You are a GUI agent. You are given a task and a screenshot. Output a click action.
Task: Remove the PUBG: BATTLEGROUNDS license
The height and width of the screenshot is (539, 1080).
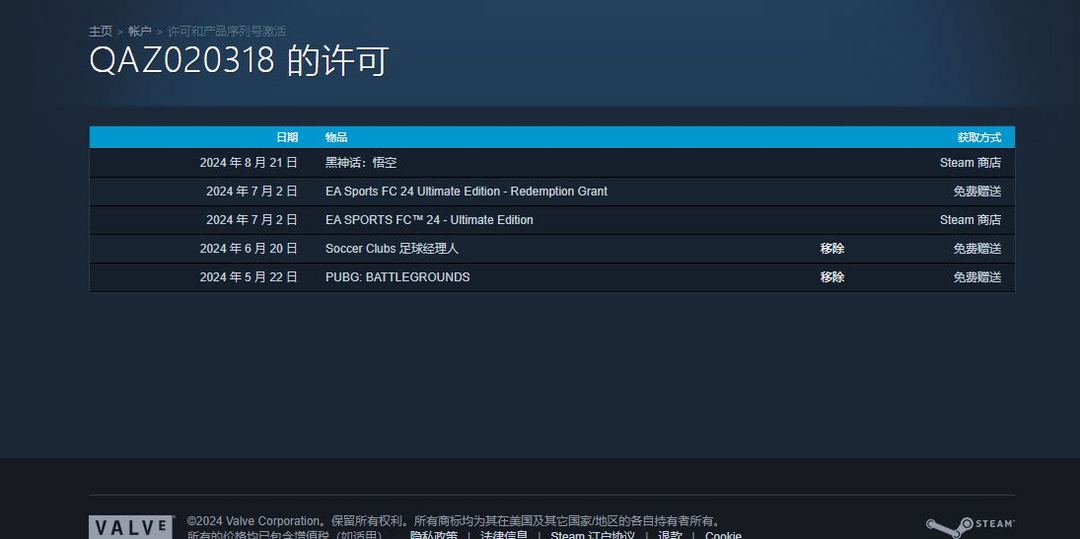(832, 277)
